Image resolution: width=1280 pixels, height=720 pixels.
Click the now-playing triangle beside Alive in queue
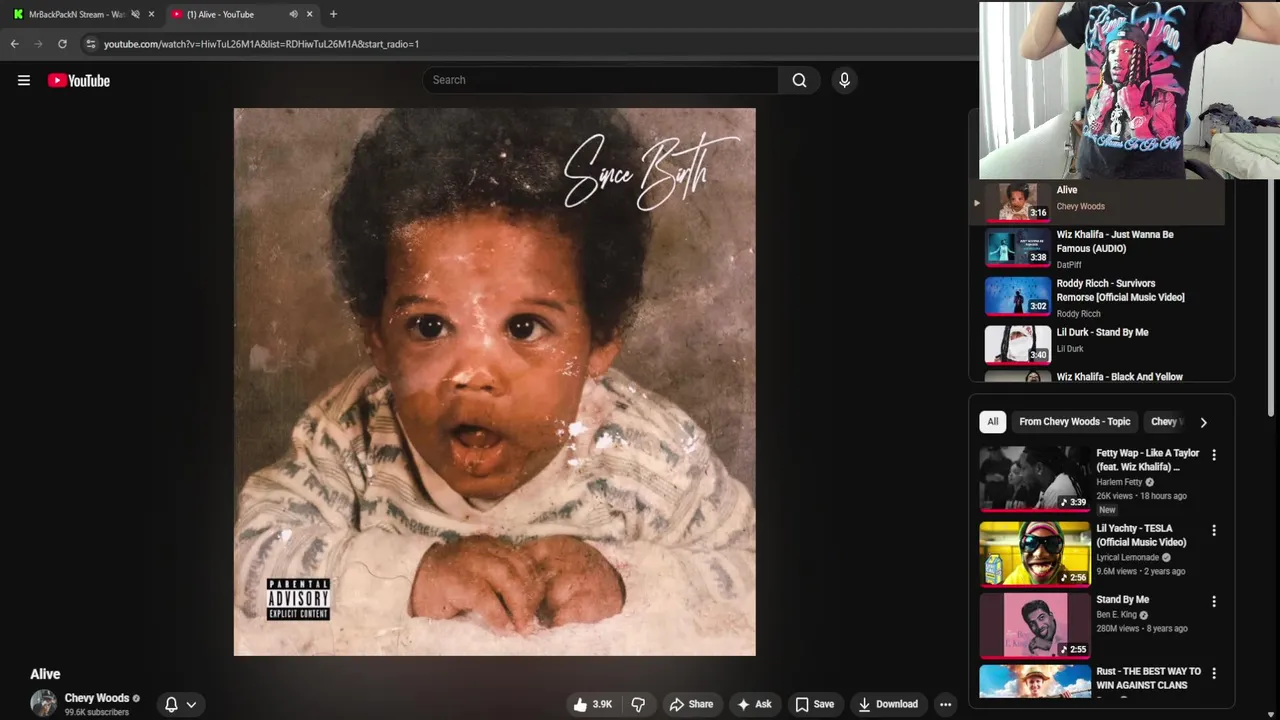pyautogui.click(x=977, y=203)
